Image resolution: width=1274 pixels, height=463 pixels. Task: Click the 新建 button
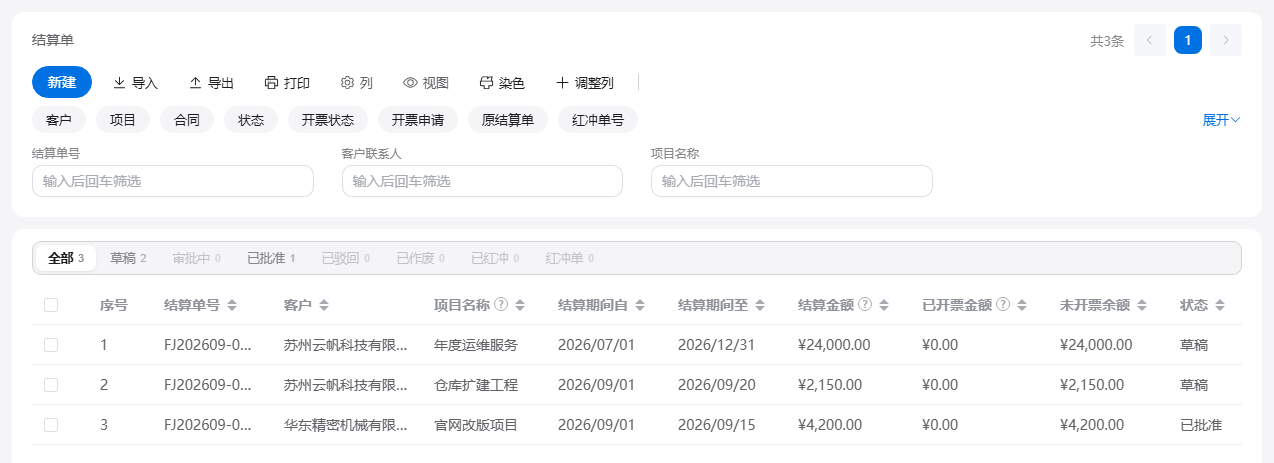pyautogui.click(x=62, y=82)
